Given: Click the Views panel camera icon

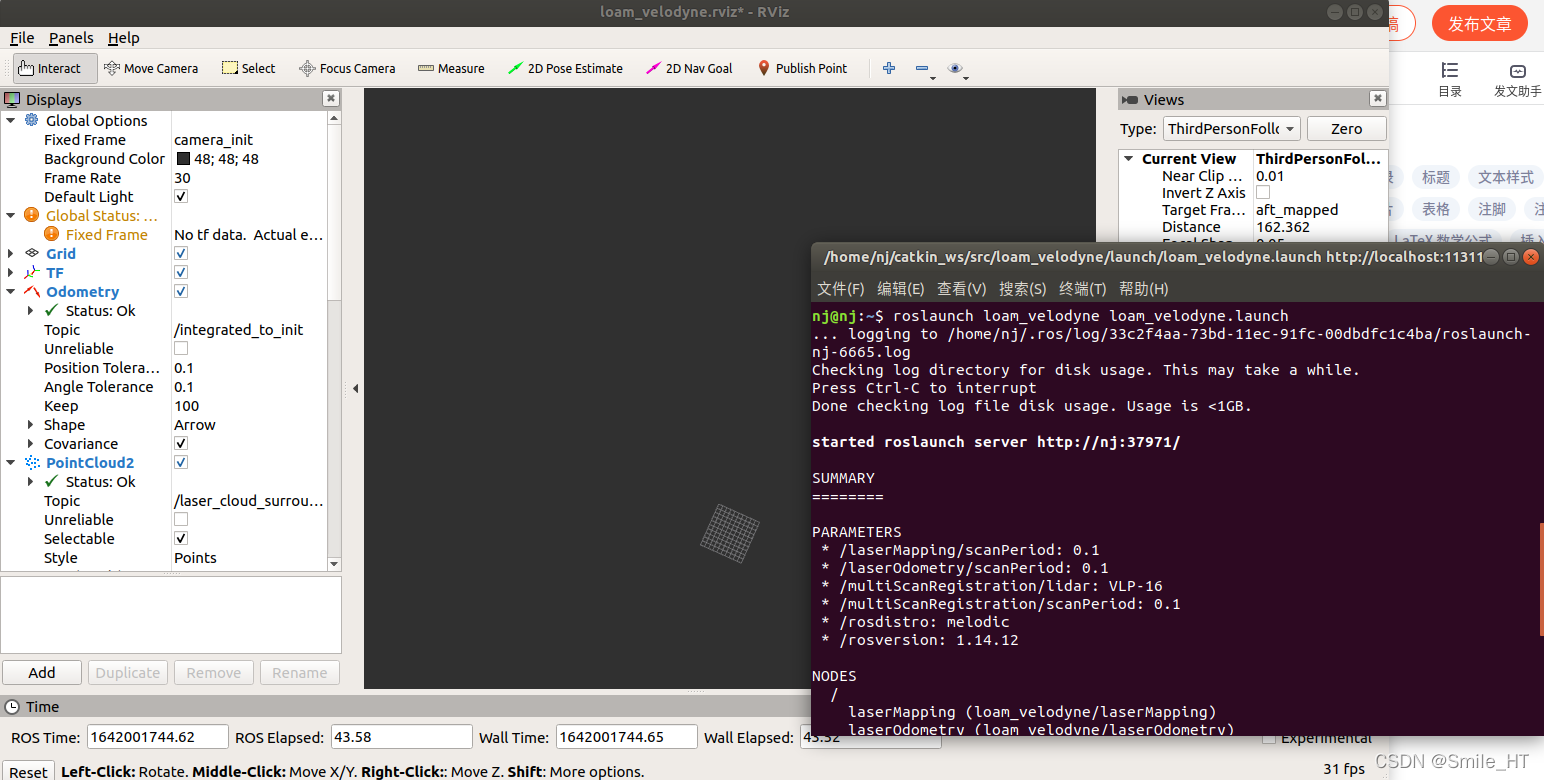Looking at the screenshot, I should coord(1130,99).
